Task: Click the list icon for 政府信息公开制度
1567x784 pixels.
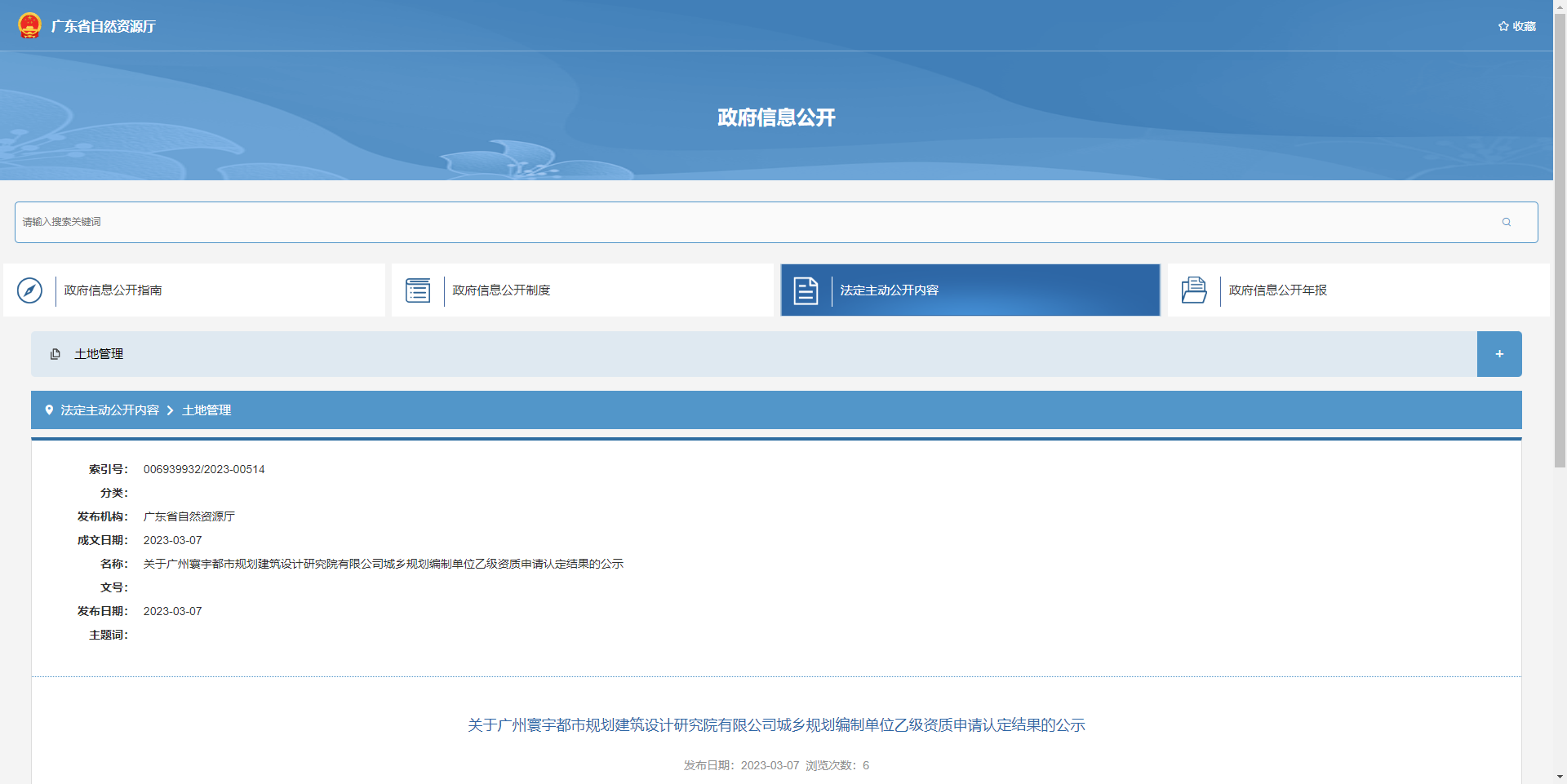Action: 418,290
